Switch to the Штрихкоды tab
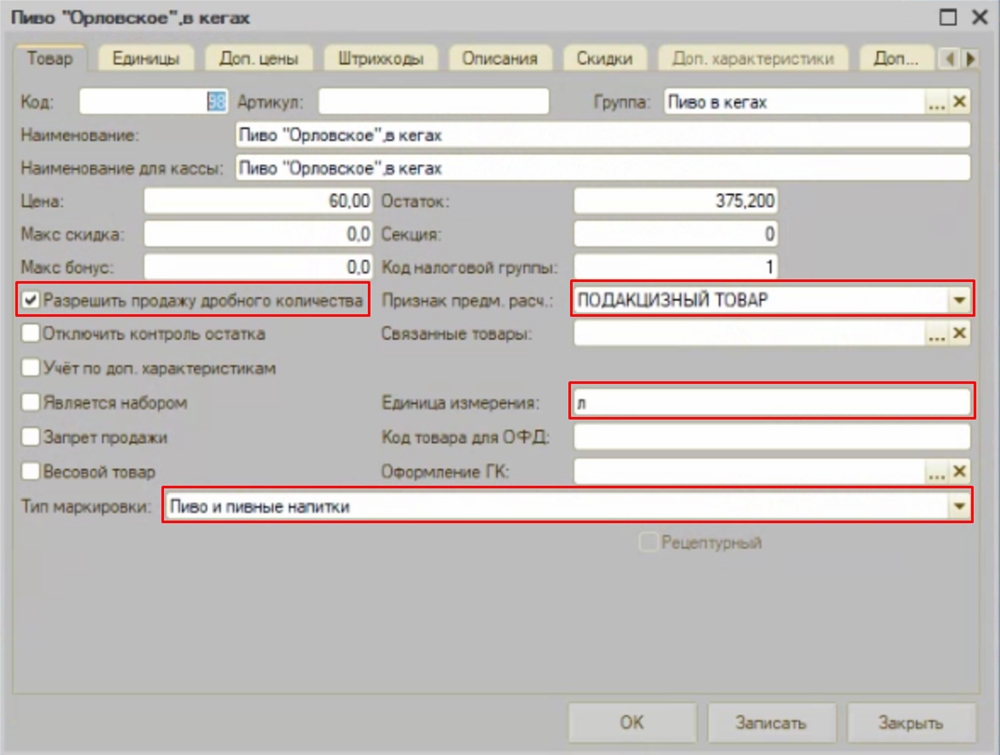Viewport: 1000px width, 755px height. click(373, 59)
